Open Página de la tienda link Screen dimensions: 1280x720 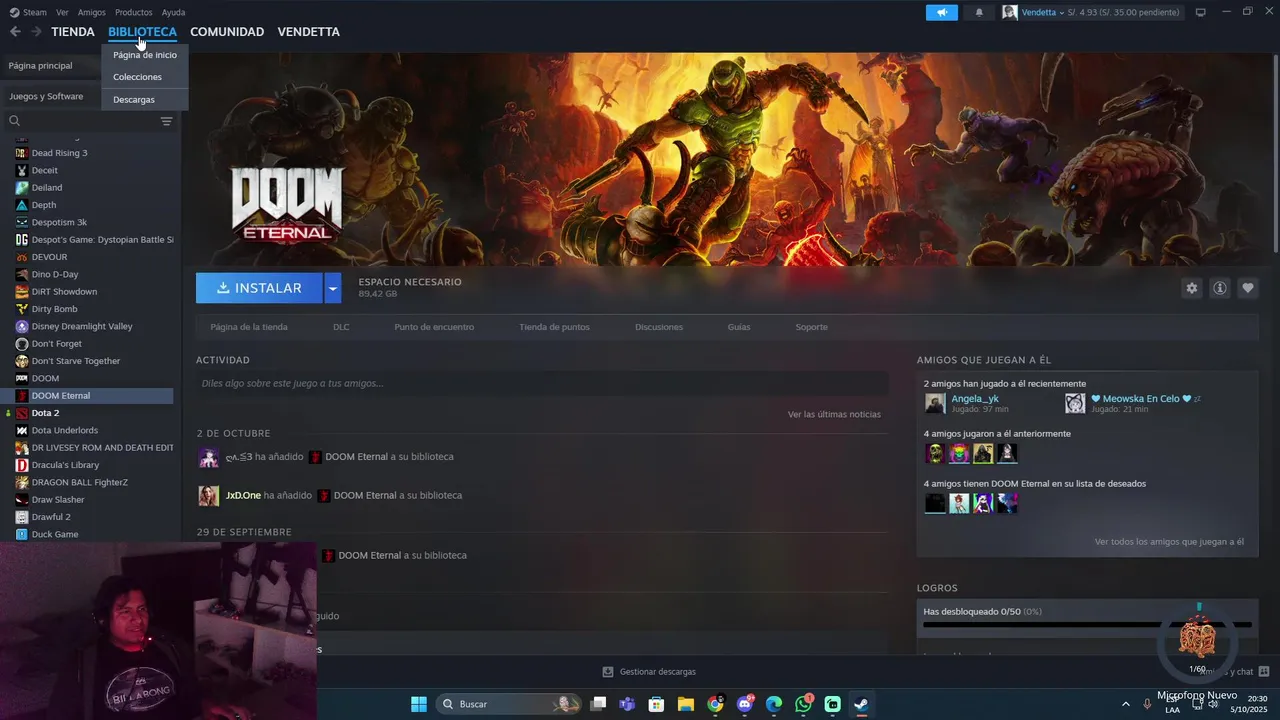[x=249, y=327]
